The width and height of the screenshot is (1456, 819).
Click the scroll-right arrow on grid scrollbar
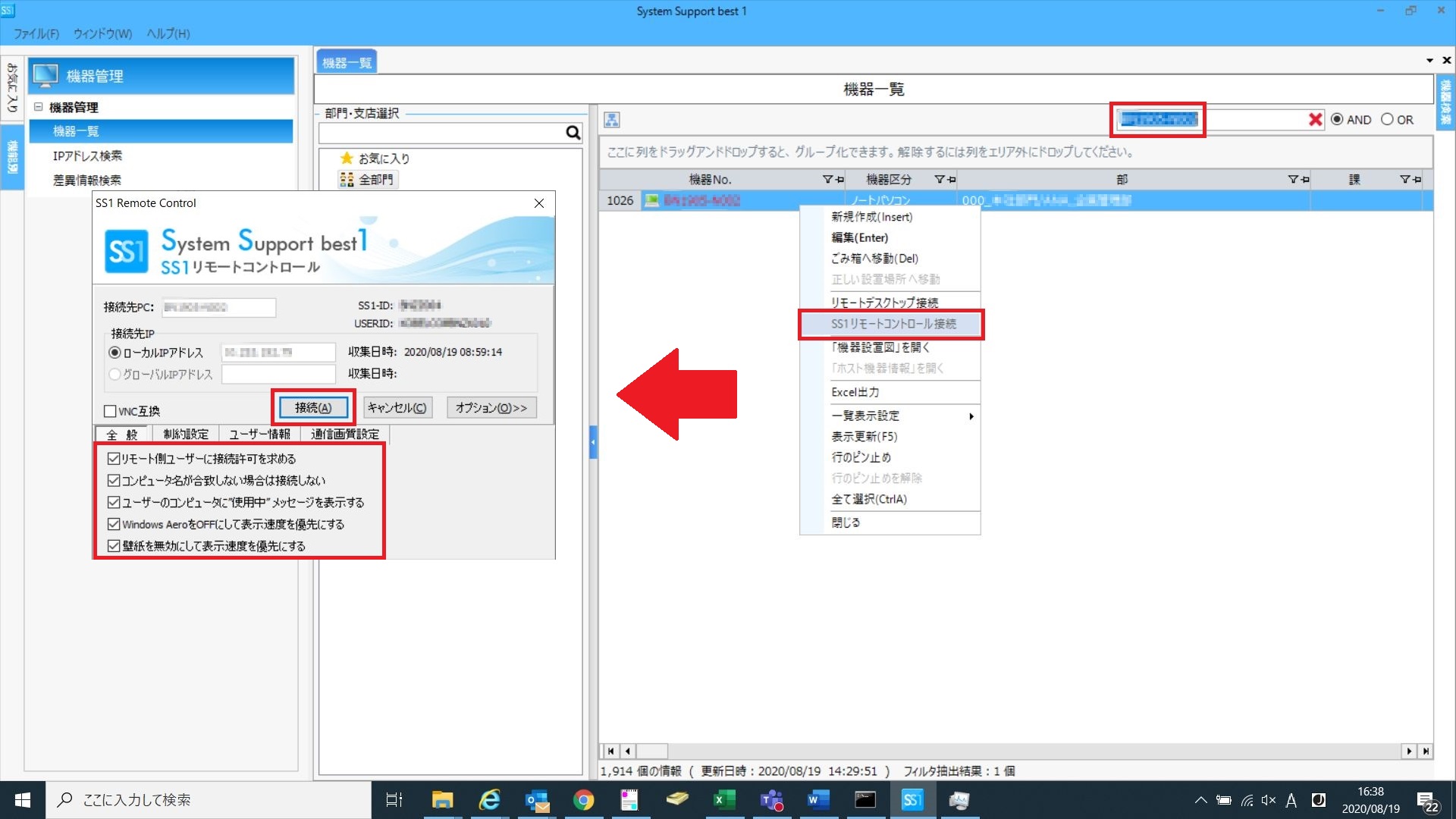click(1409, 751)
